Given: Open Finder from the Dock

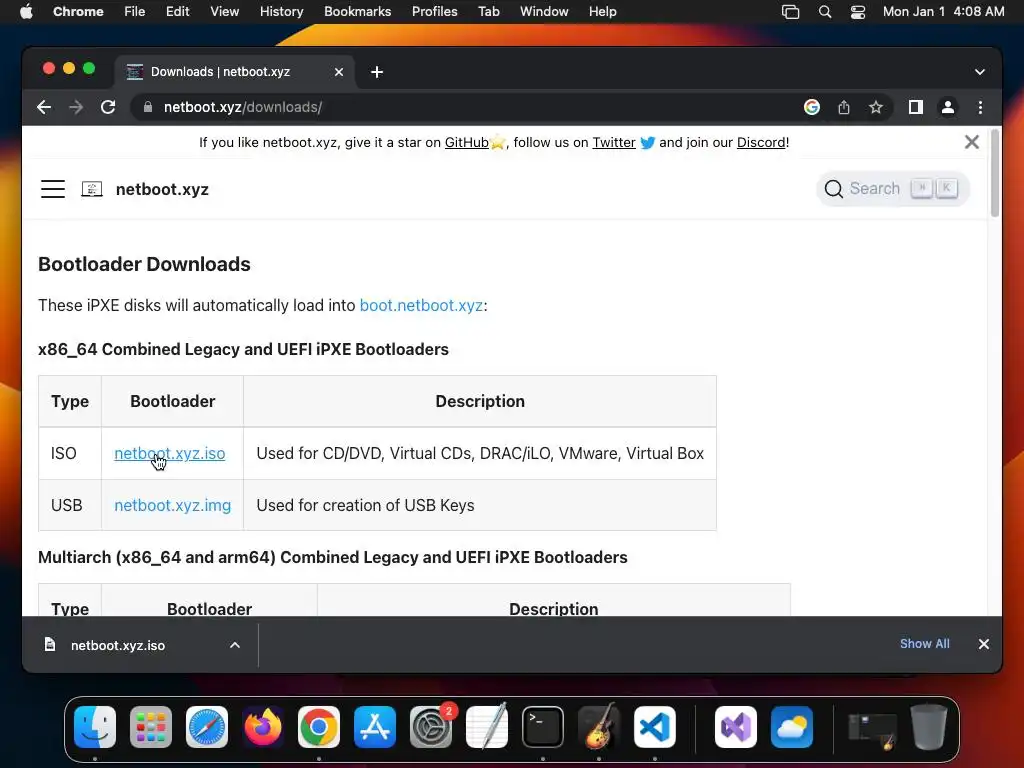Looking at the screenshot, I should [x=95, y=727].
